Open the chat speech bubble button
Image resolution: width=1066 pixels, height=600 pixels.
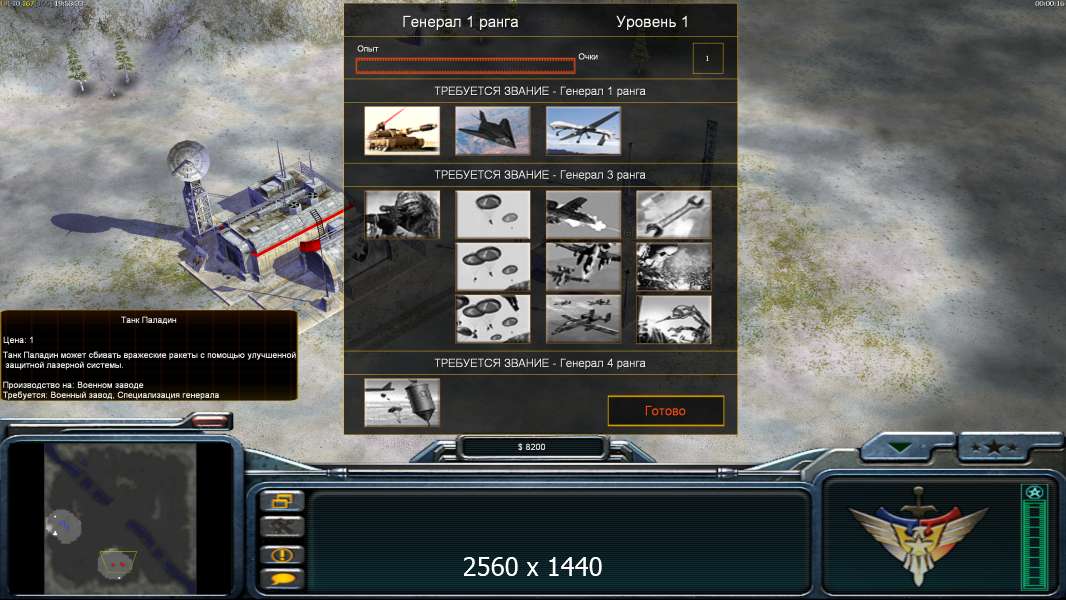[282, 580]
